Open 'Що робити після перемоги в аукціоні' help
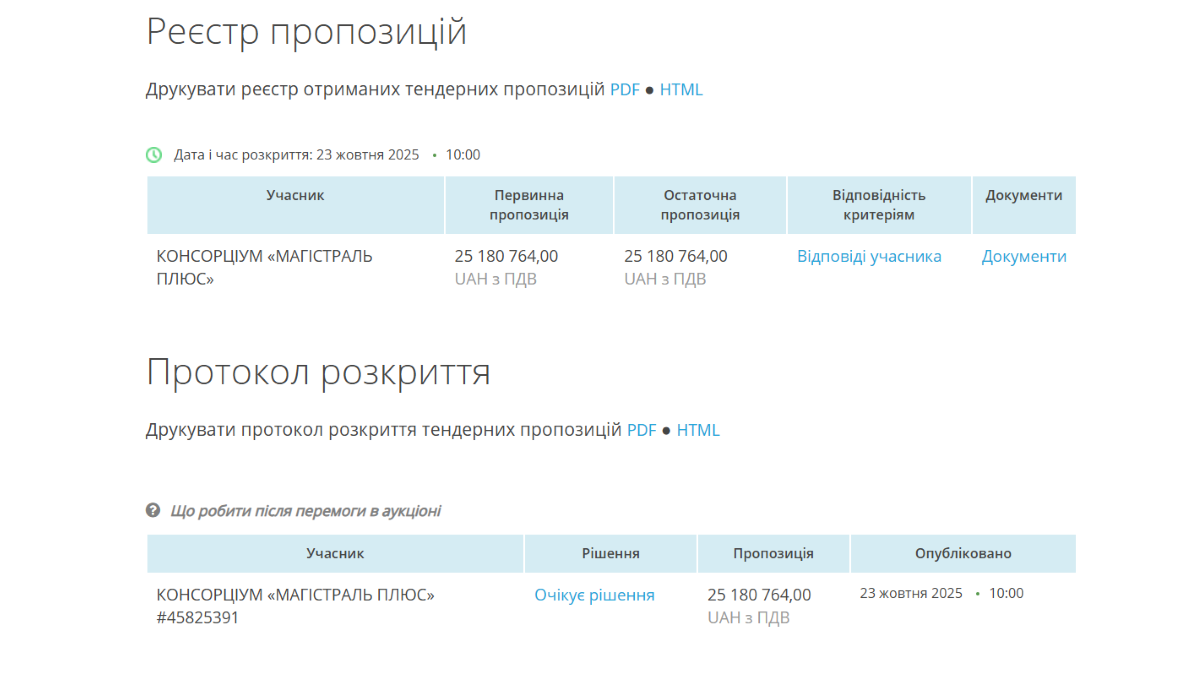The image size is (1200, 675). pos(305,511)
